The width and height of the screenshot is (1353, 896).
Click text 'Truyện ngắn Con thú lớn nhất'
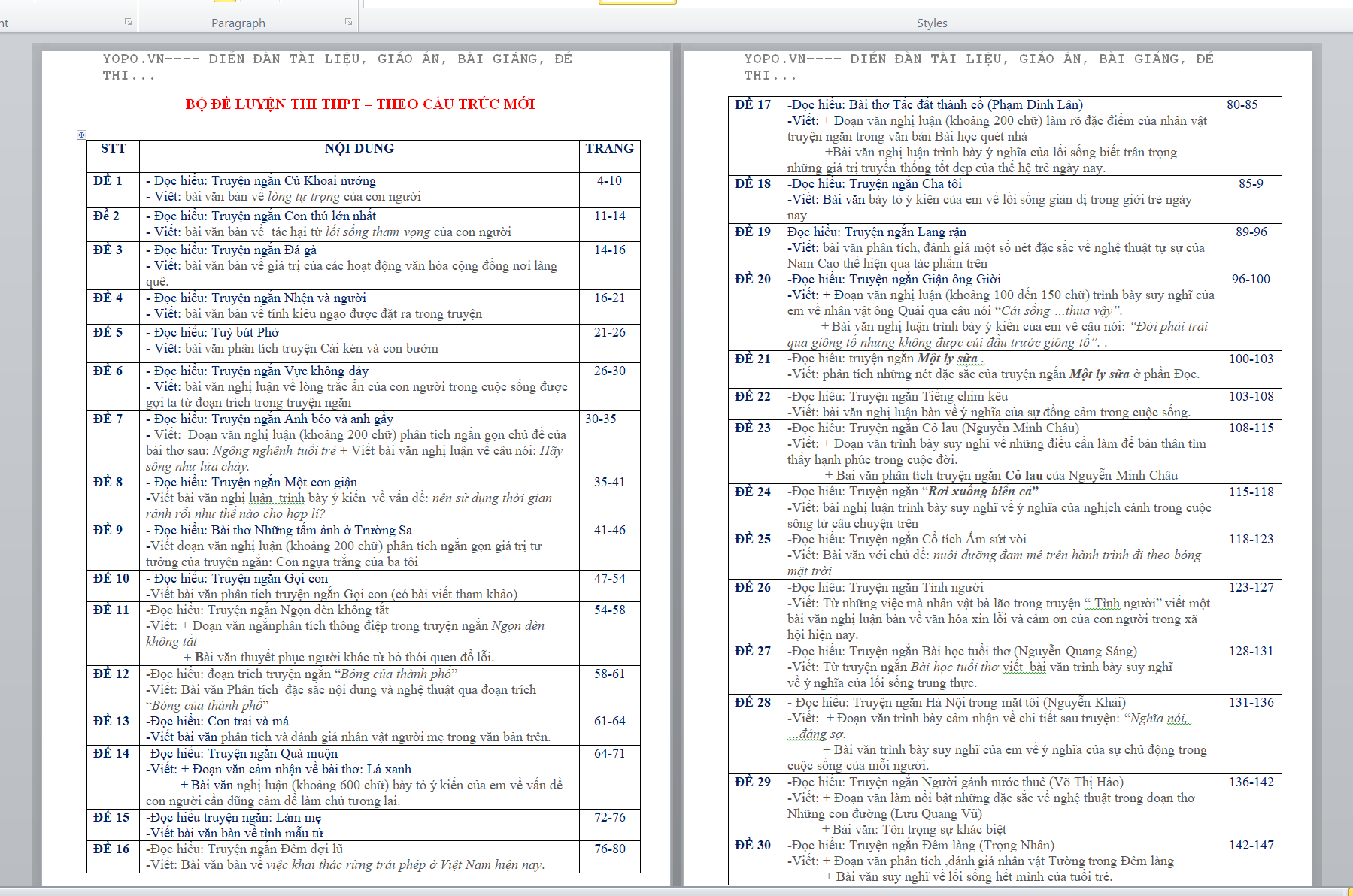click(293, 216)
